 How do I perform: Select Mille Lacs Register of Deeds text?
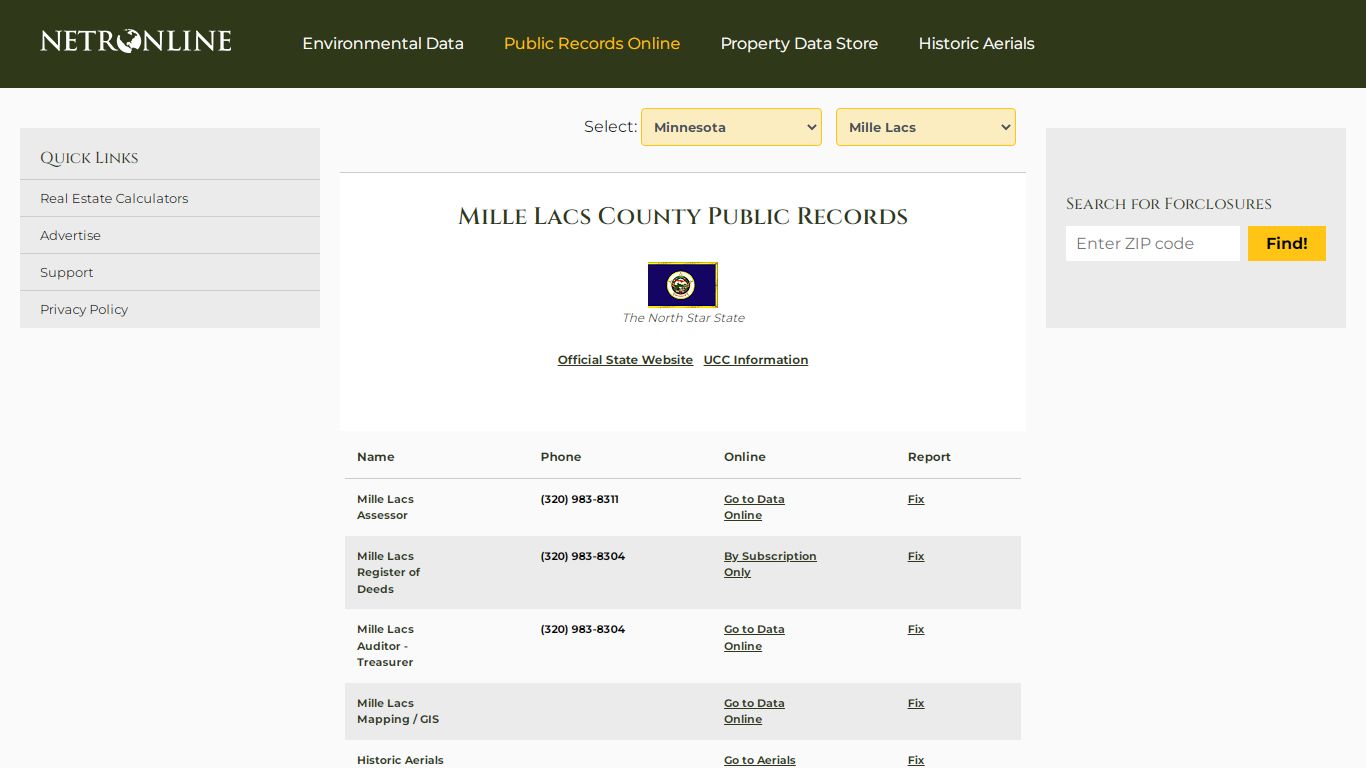[388, 572]
